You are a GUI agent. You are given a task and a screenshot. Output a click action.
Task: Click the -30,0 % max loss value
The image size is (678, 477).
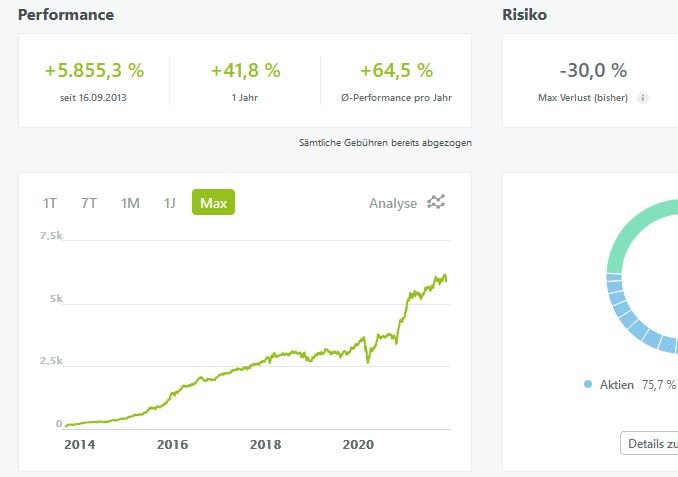[x=593, y=71]
